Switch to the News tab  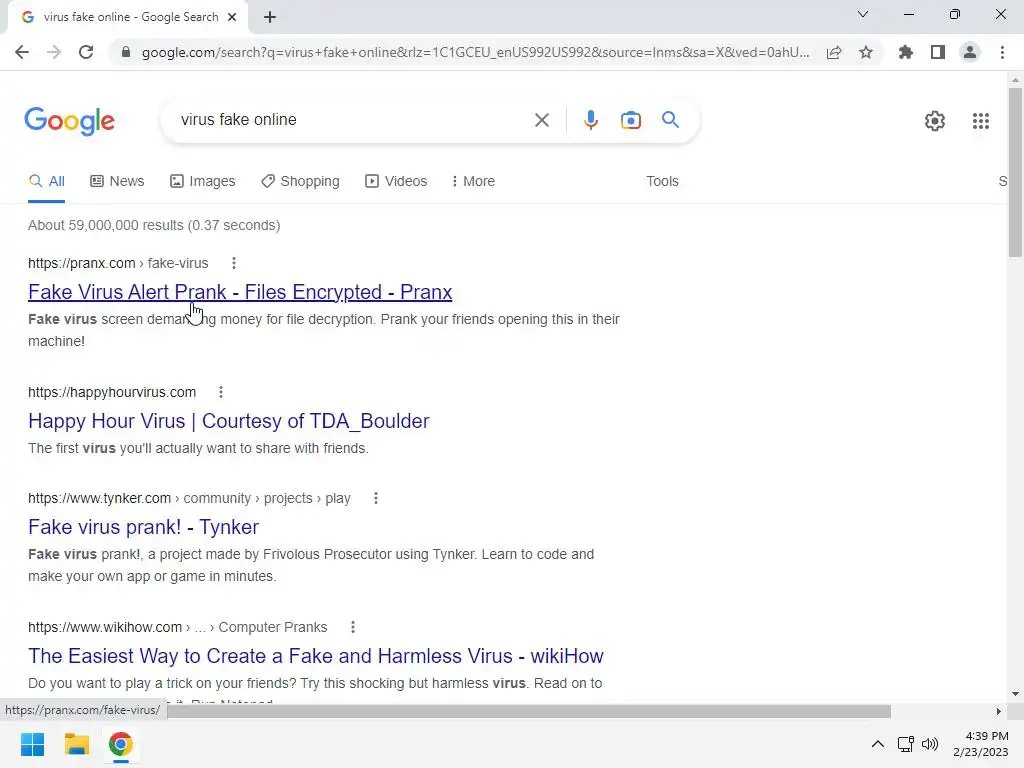click(x=117, y=182)
